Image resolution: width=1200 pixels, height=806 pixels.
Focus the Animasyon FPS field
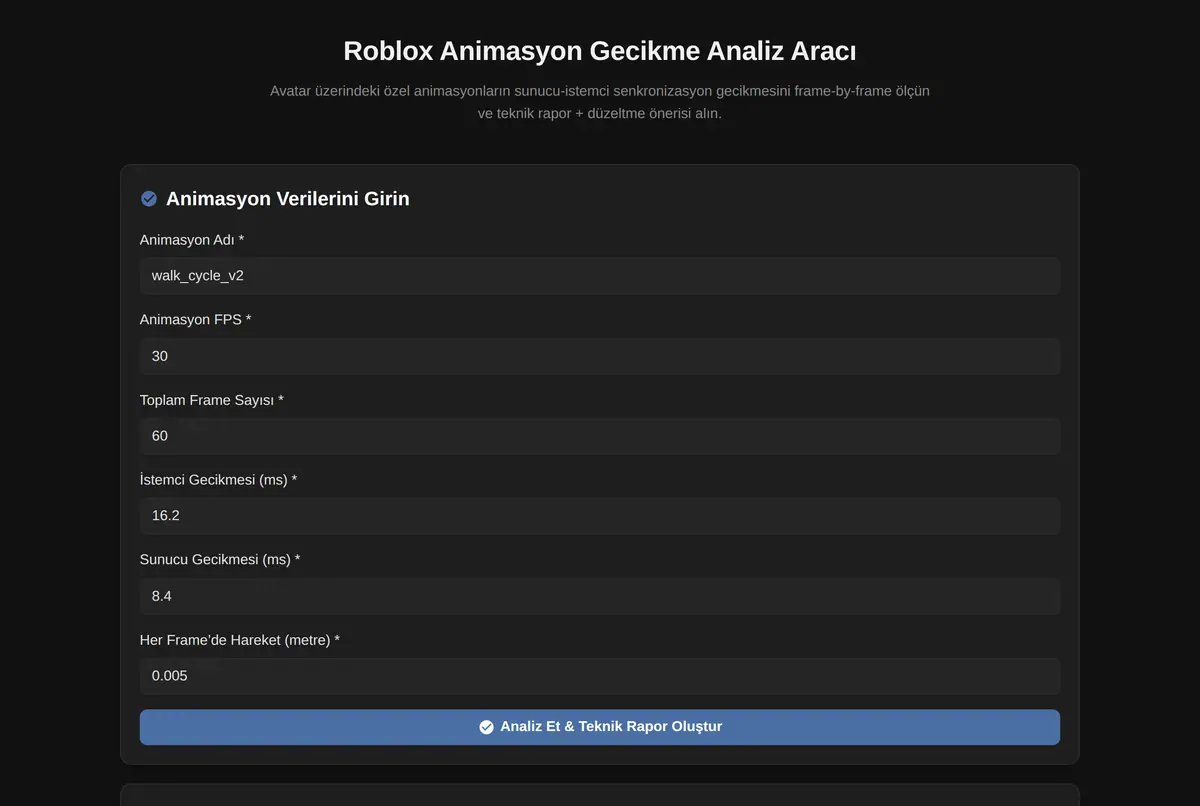pyautogui.click(x=600, y=356)
